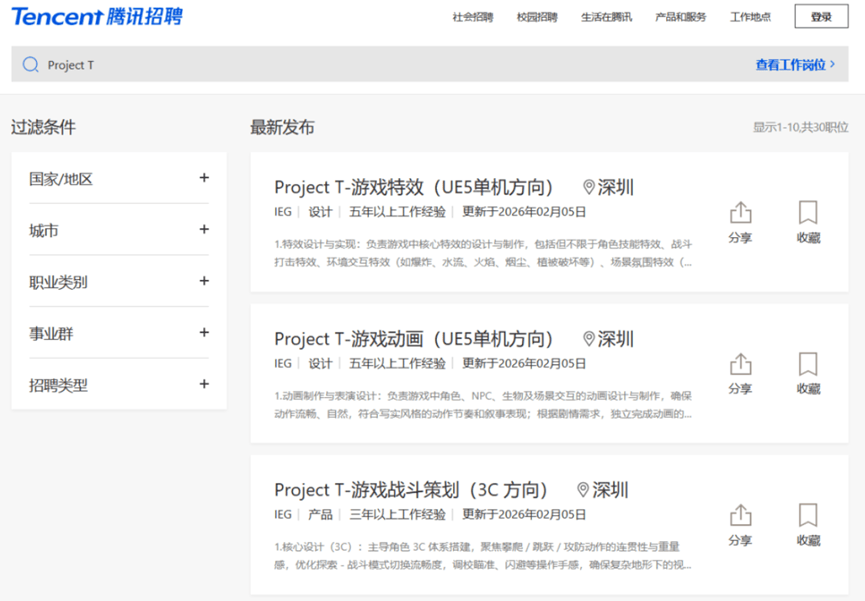Expand the 城市 filter section
865x601 pixels.
pyautogui.click(x=204, y=230)
